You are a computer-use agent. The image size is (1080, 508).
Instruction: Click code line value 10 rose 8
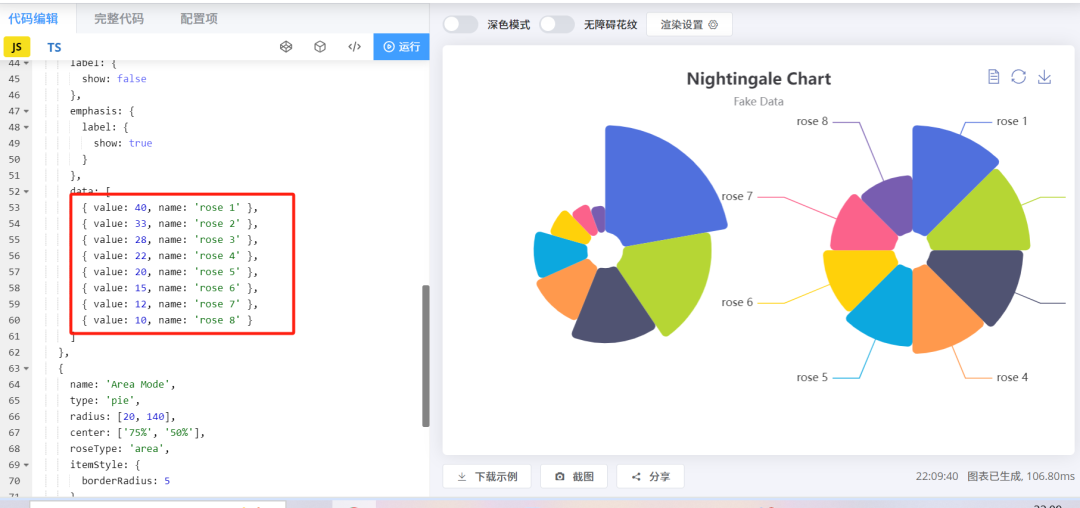click(167, 320)
